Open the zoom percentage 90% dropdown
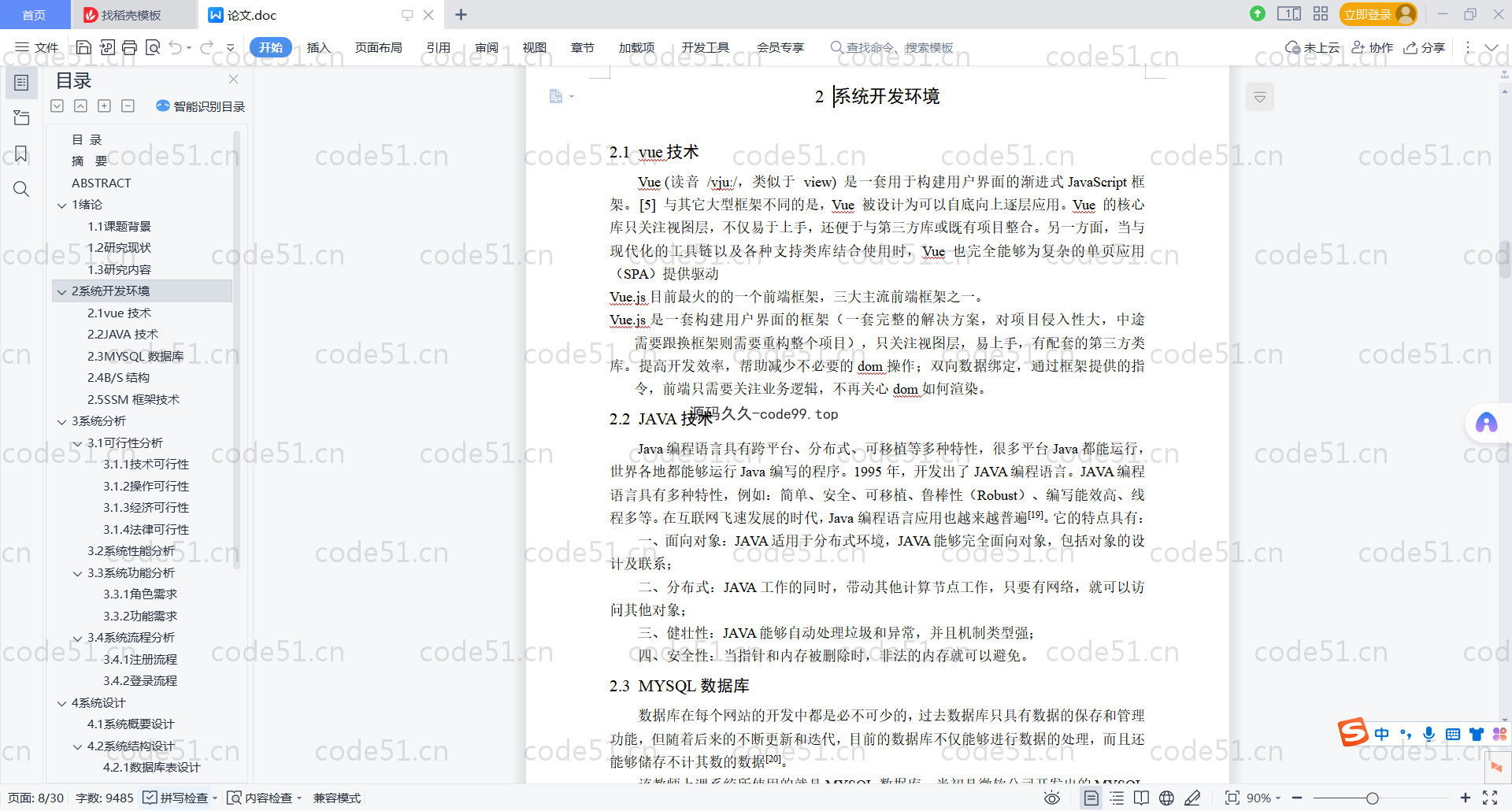This screenshot has height=811, width=1512. point(1263,798)
